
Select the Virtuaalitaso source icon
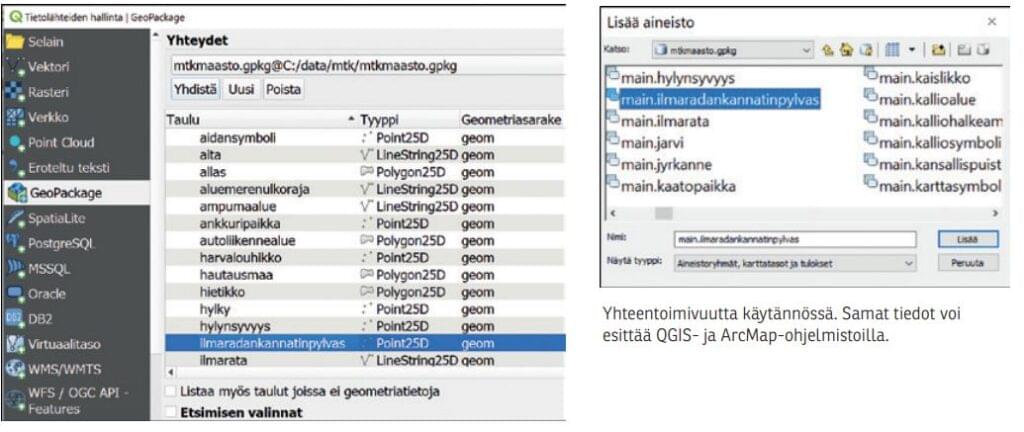point(15,344)
